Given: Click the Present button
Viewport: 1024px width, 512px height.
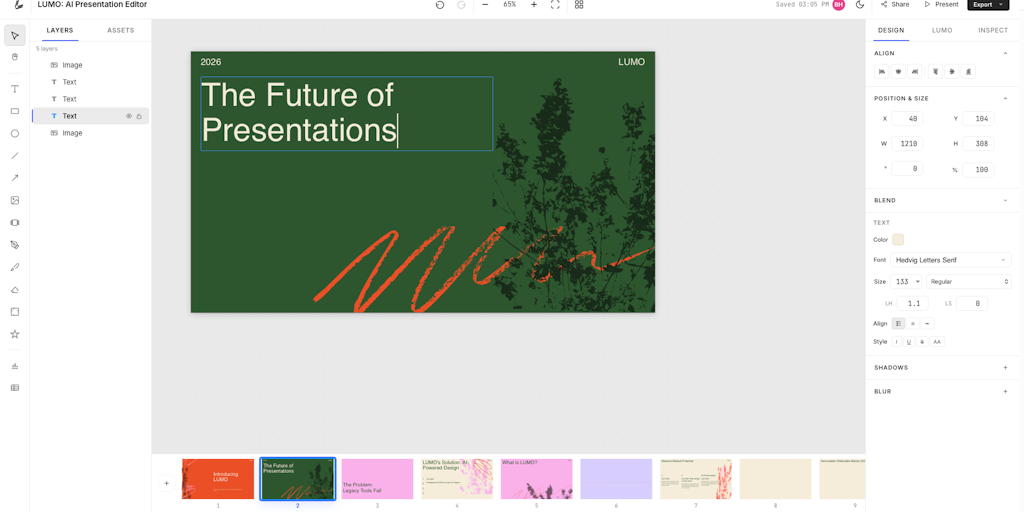Looking at the screenshot, I should point(941,5).
